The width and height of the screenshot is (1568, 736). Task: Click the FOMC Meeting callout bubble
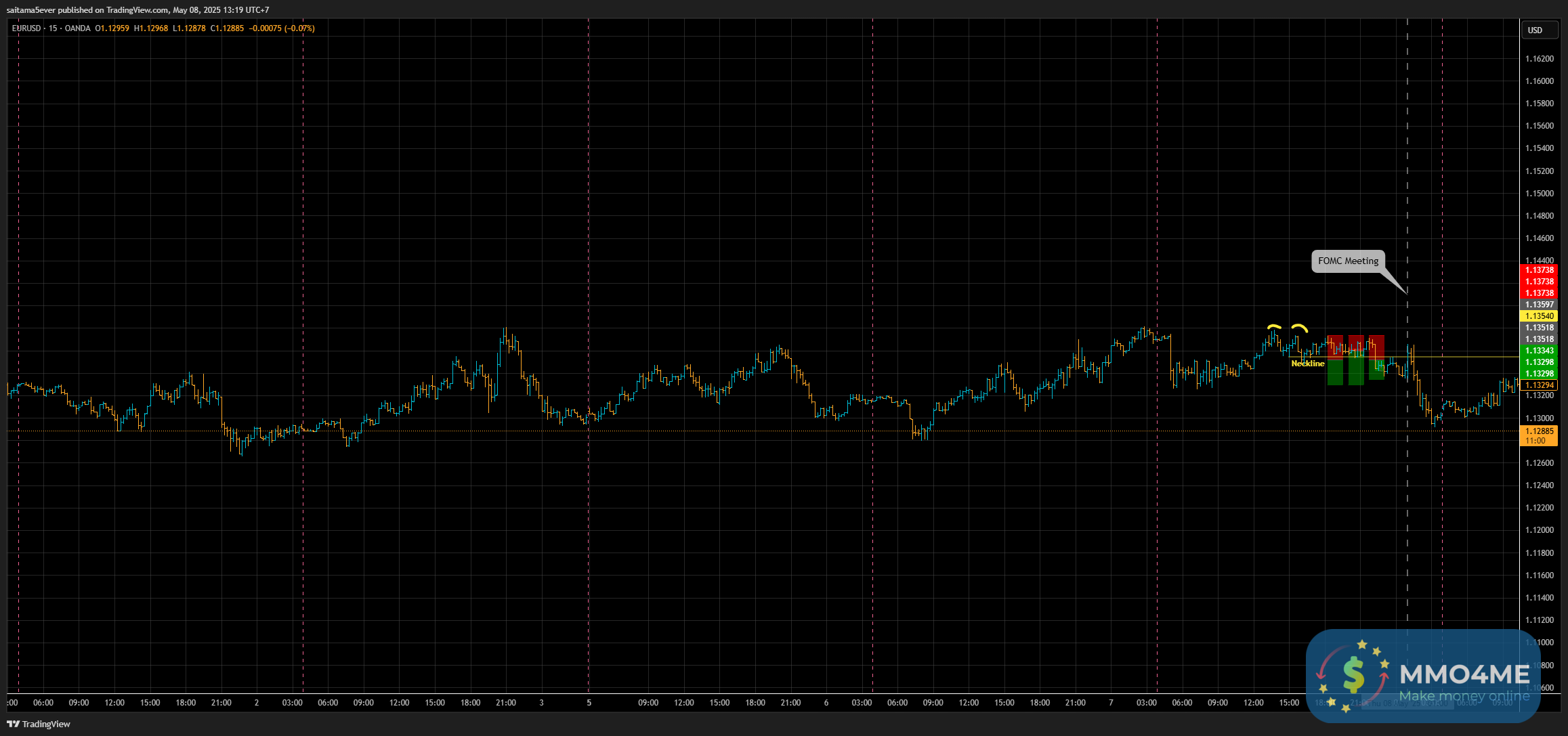tap(1348, 261)
